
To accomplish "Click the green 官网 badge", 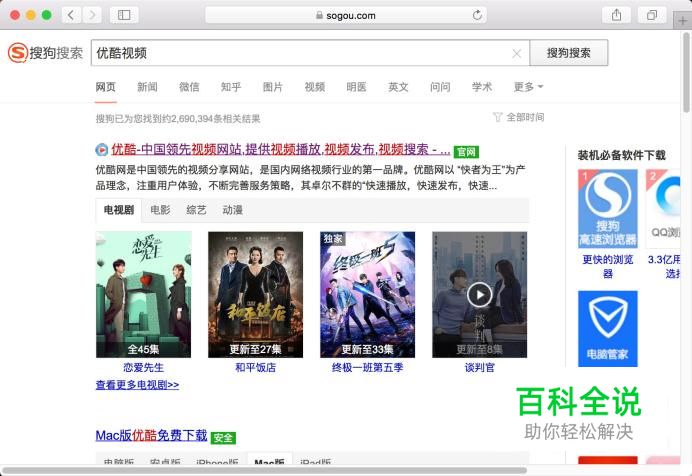I will [x=466, y=152].
